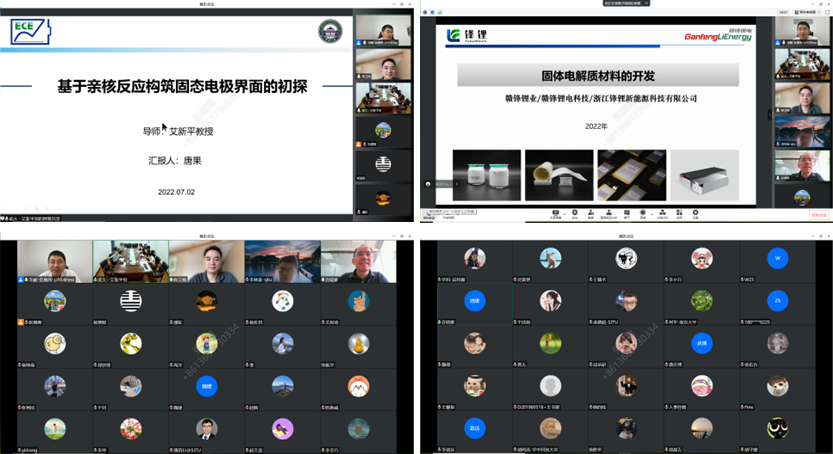Click the yellow robot avatar in grid

tap(131, 344)
